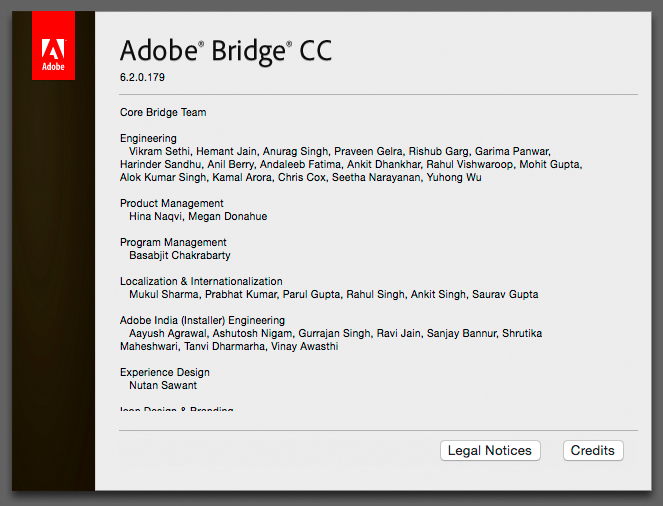Click the name Anurag Singh
663x506 pixels.
(x=295, y=151)
